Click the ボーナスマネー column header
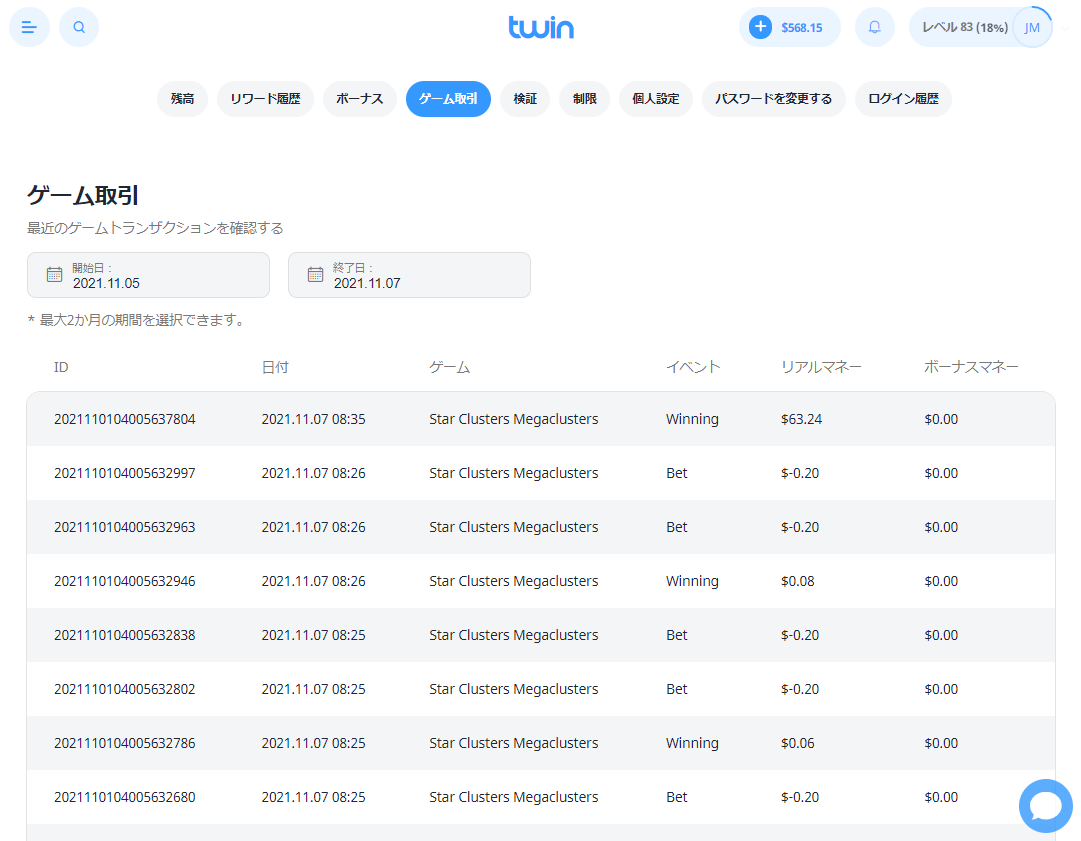The height and width of the screenshot is (841, 1081). [971, 367]
